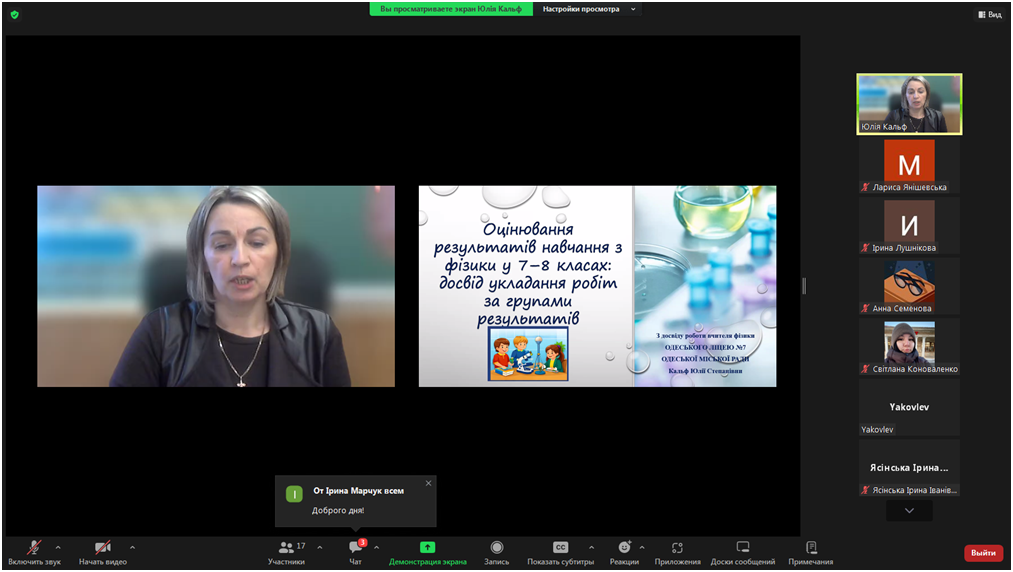Open the Вид layout menu
Screen dimensions: 1013x572
click(x=989, y=14)
